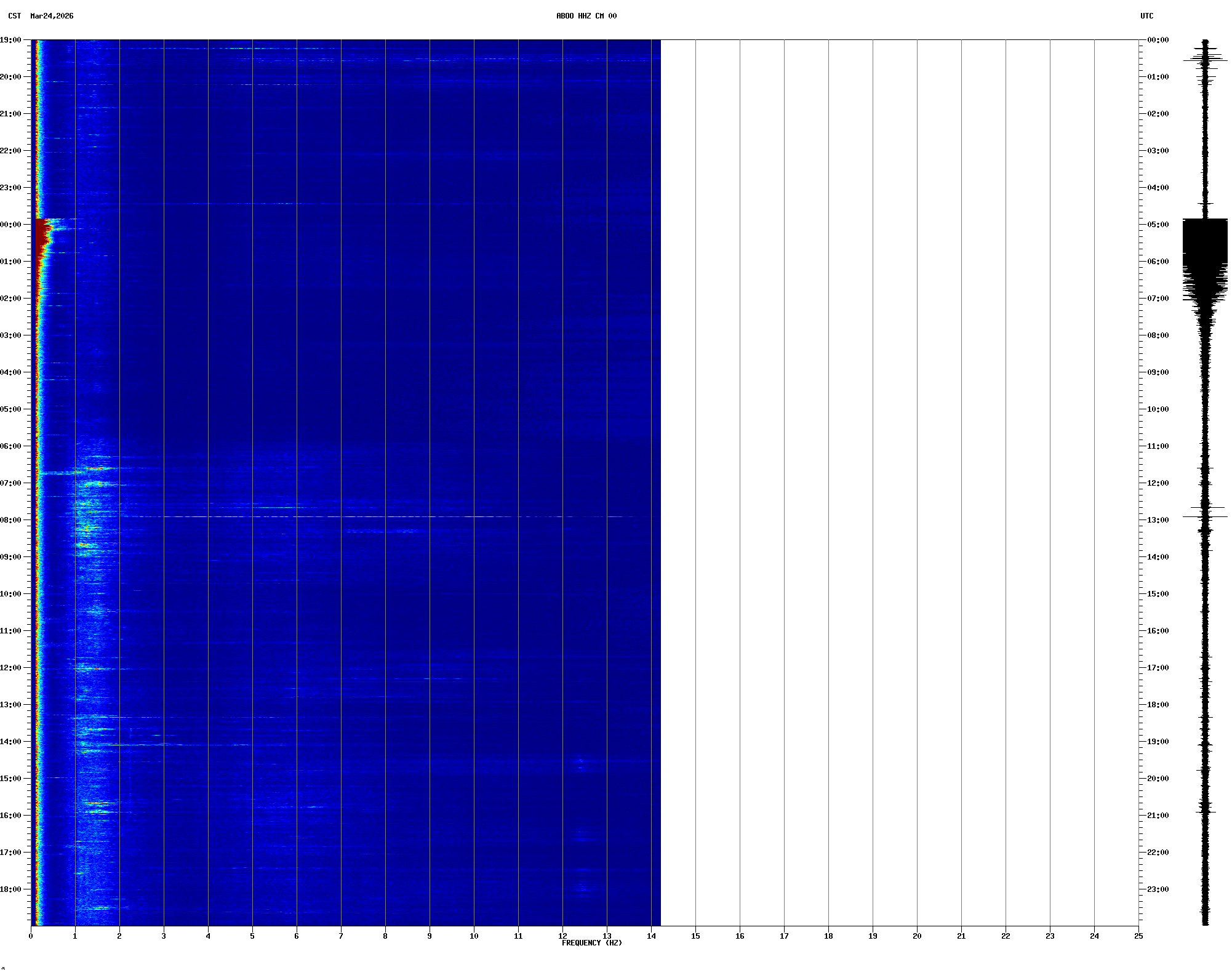Click the 05:00 UTC time marker on right axis
The image size is (1232, 975).
click(x=1158, y=225)
